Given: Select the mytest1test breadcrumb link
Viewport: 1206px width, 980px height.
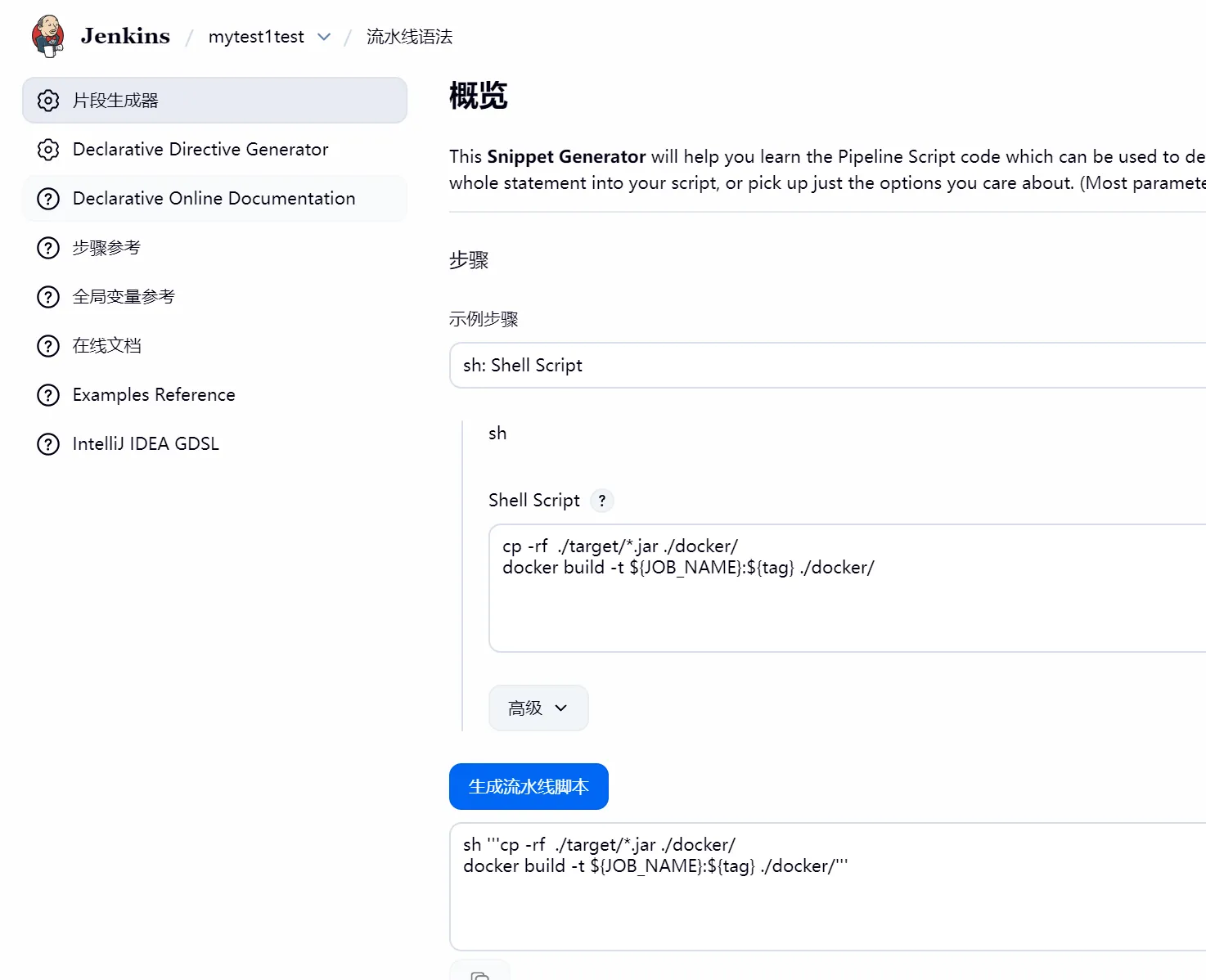Looking at the screenshot, I should click(256, 37).
